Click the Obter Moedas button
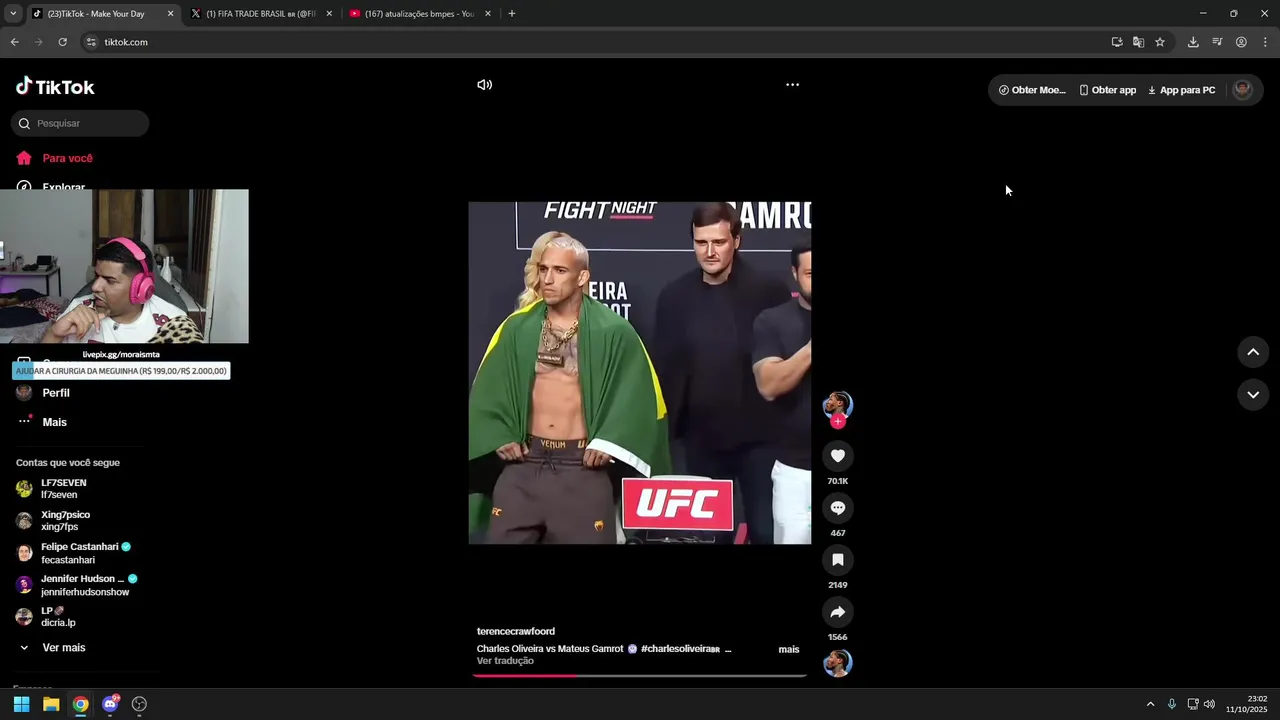Viewport: 1280px width, 720px height. coord(1032,90)
